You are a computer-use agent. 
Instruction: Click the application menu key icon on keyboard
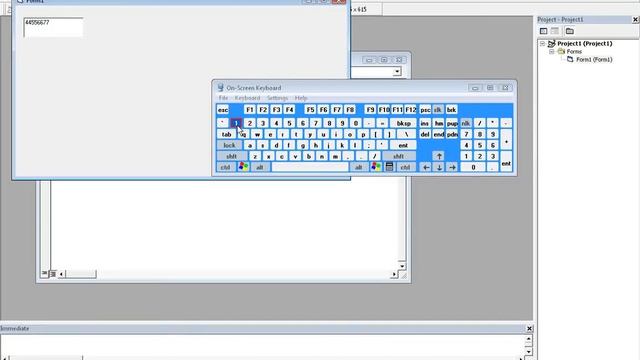point(389,167)
